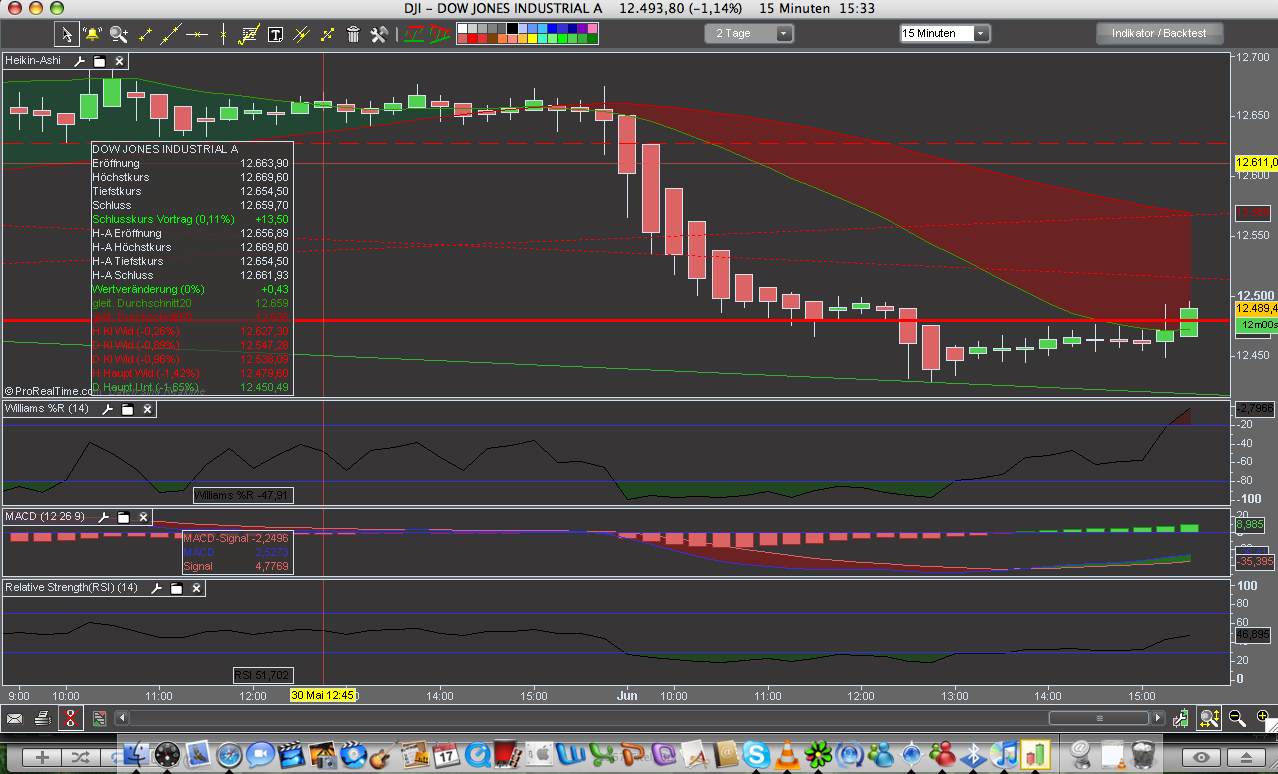The height and width of the screenshot is (774, 1278).
Task: Pick the black color swatch
Action: coord(511,28)
